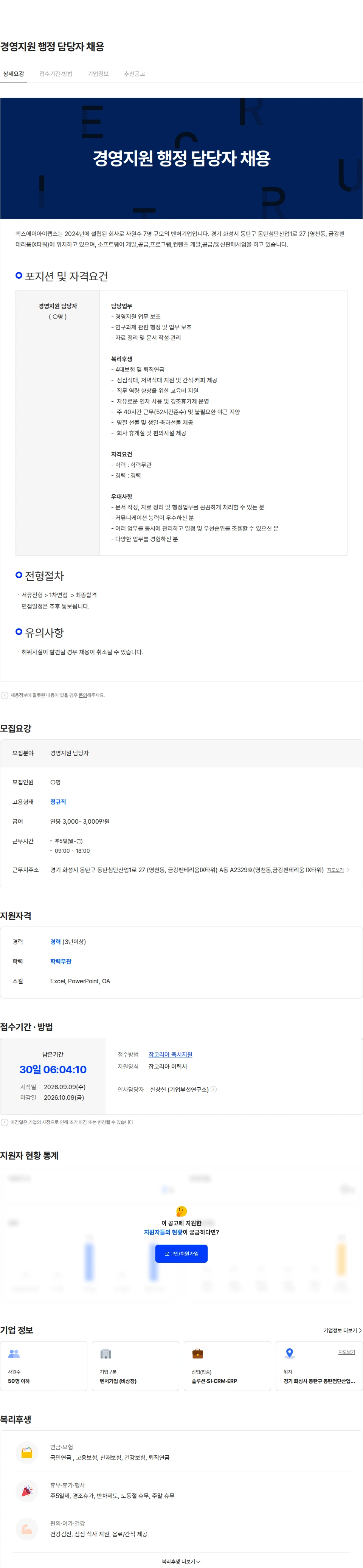Click the chevron arrow after 근무지주소 지도보기
The width and height of the screenshot is (363, 1568).
[x=348, y=870]
